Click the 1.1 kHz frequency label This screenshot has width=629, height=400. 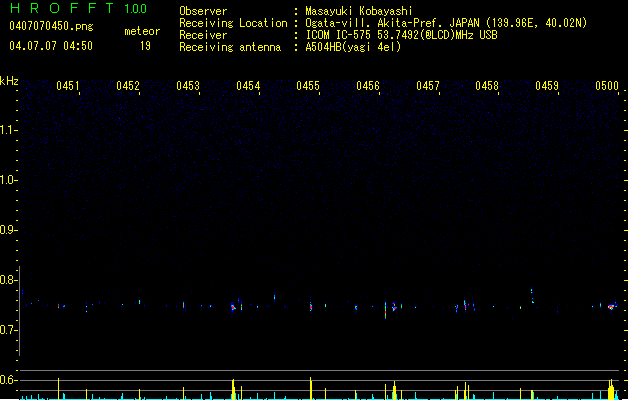(7, 130)
